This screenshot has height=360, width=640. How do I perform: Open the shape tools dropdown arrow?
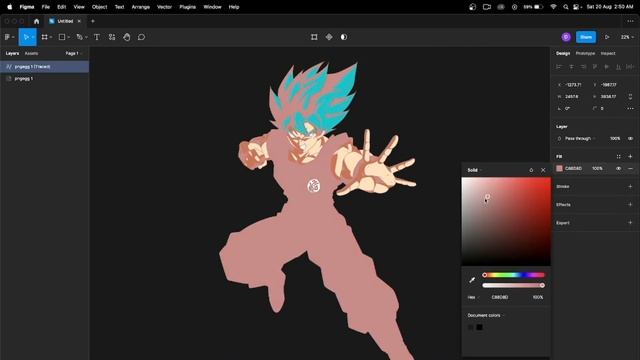pyautogui.click(x=69, y=38)
